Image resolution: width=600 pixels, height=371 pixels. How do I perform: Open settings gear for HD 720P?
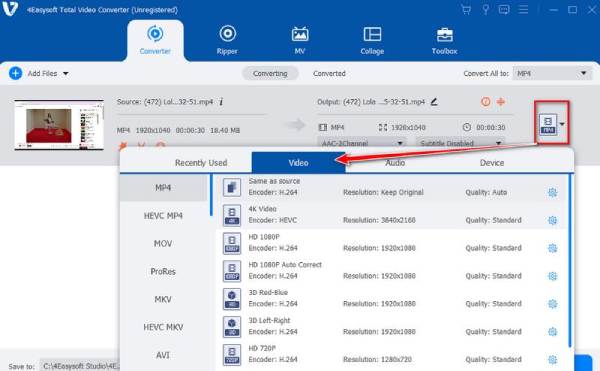tap(552, 360)
